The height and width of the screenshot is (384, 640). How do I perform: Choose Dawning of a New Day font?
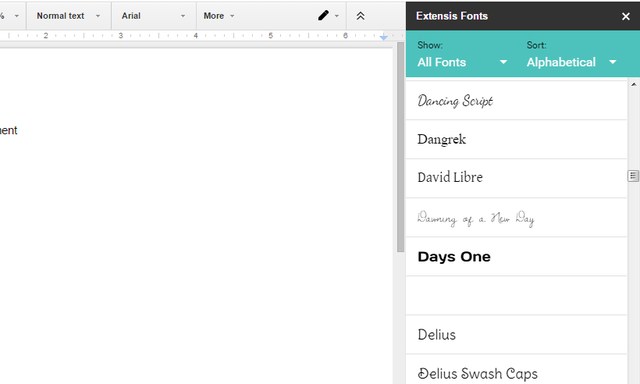tap(516, 218)
